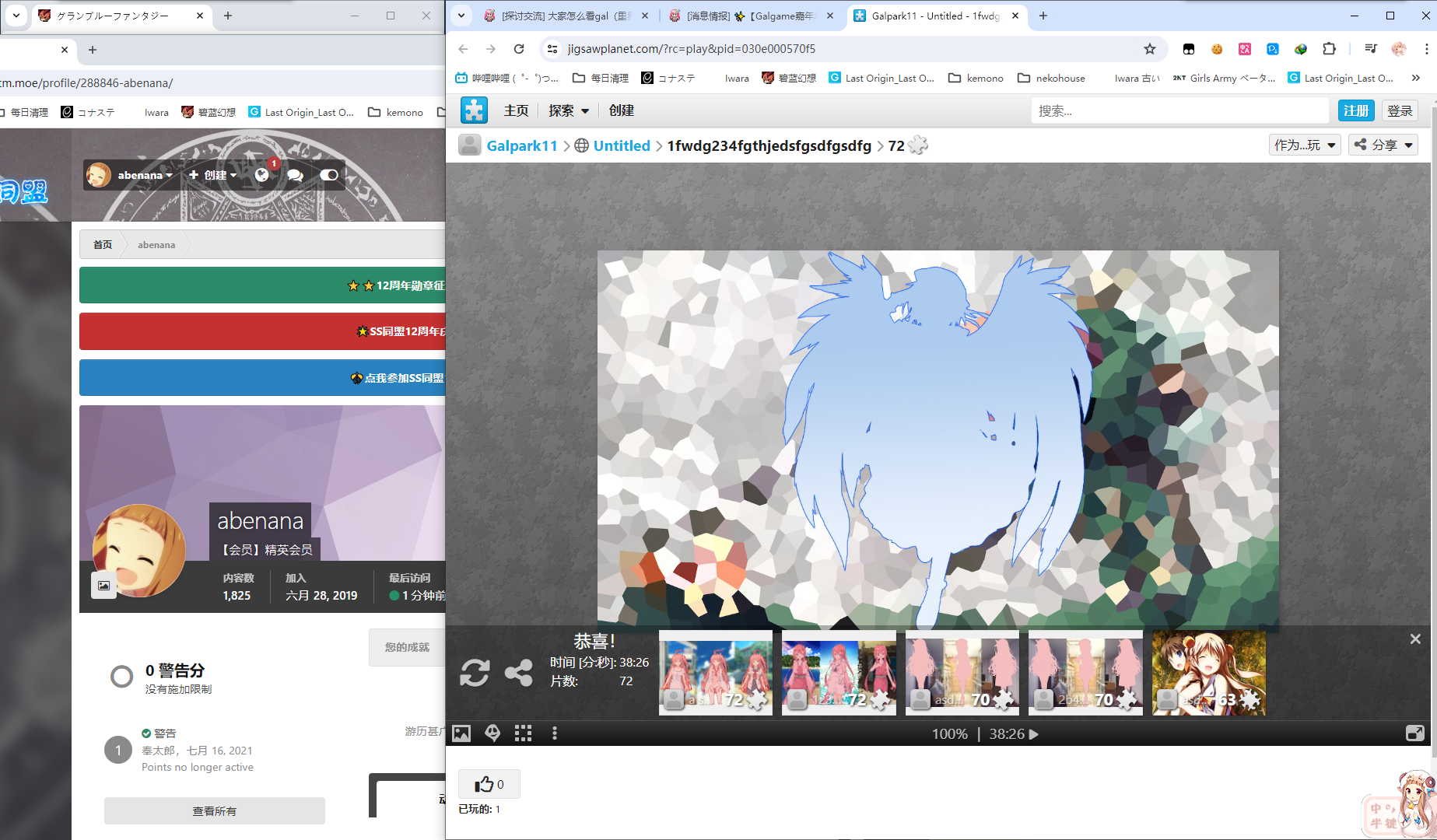Arrange pieces using the grid icon
Image resolution: width=1437 pixels, height=840 pixels.
click(x=524, y=733)
